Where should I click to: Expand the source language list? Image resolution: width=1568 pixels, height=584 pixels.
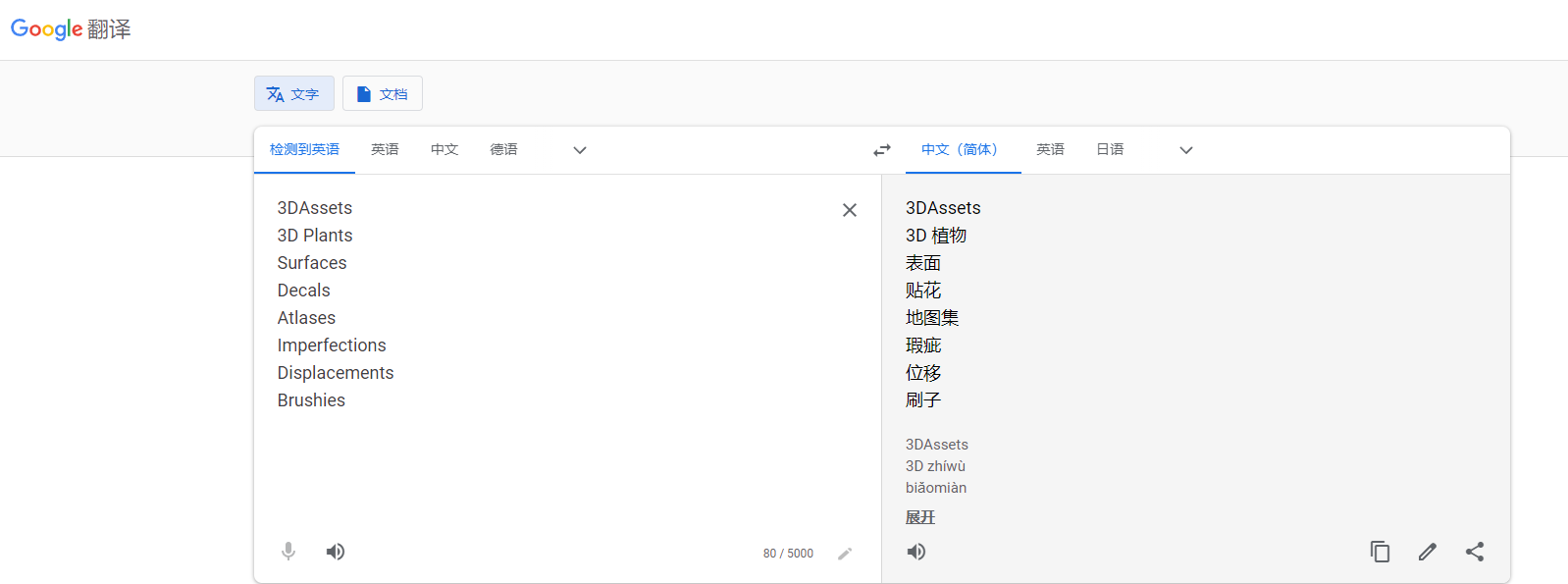[579, 150]
